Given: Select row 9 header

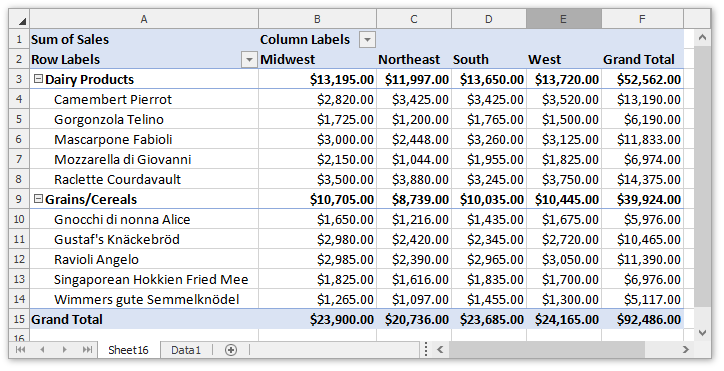Looking at the screenshot, I should click(x=19, y=199).
